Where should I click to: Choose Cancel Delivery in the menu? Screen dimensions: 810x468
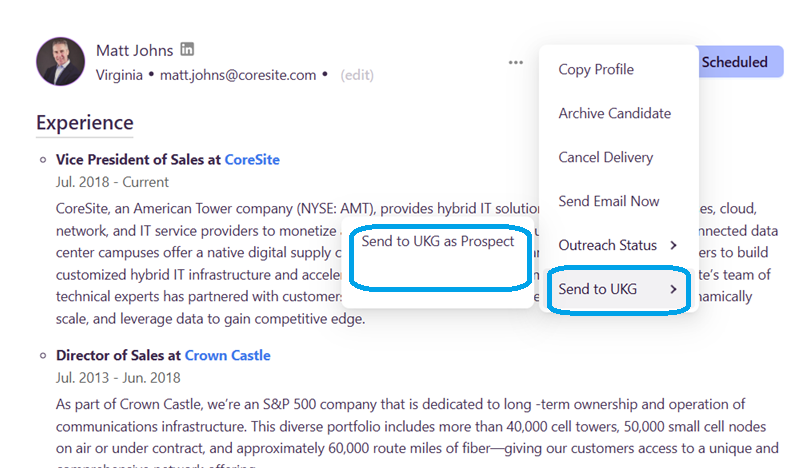(x=605, y=158)
